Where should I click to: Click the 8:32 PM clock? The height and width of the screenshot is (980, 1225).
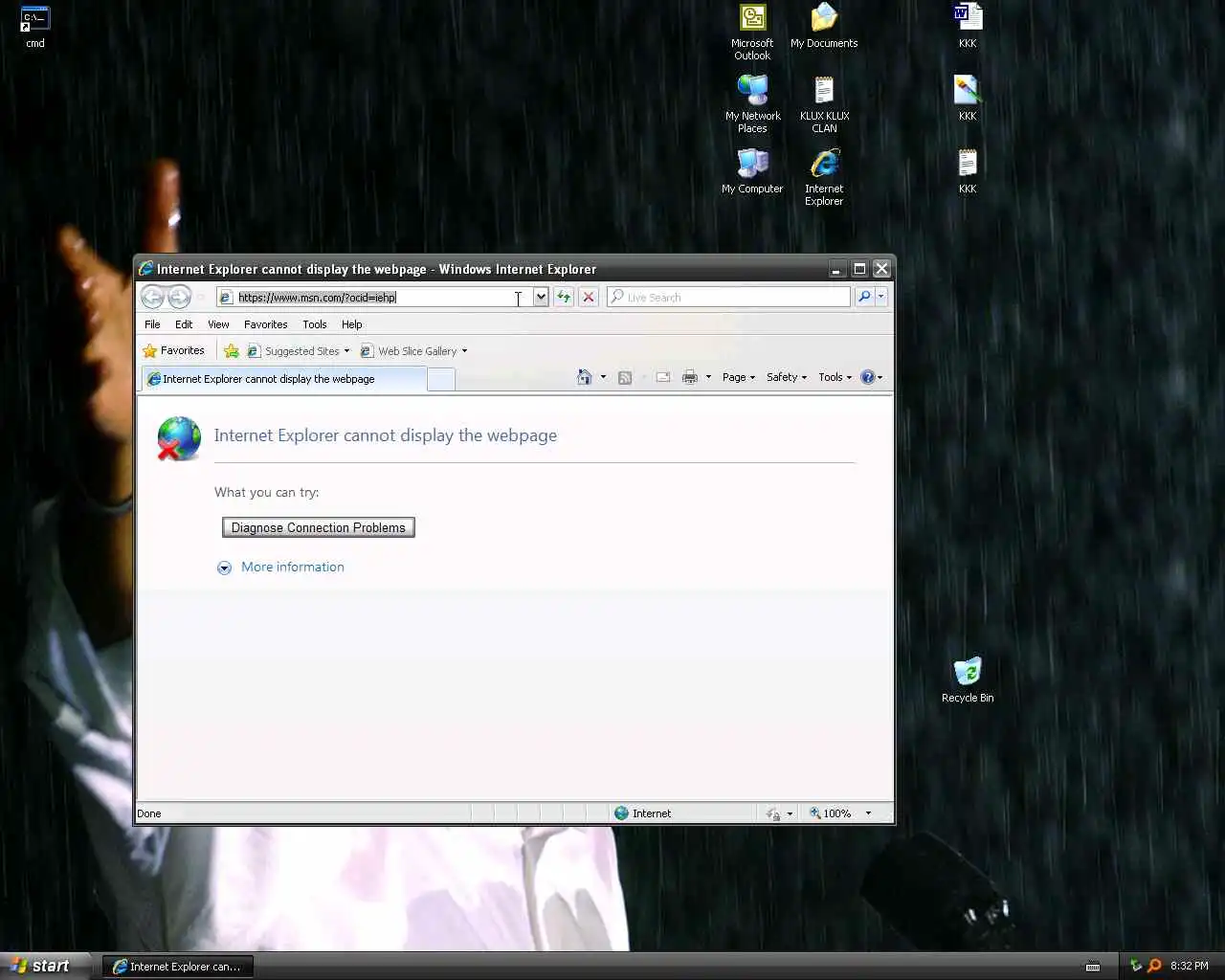click(x=1189, y=966)
